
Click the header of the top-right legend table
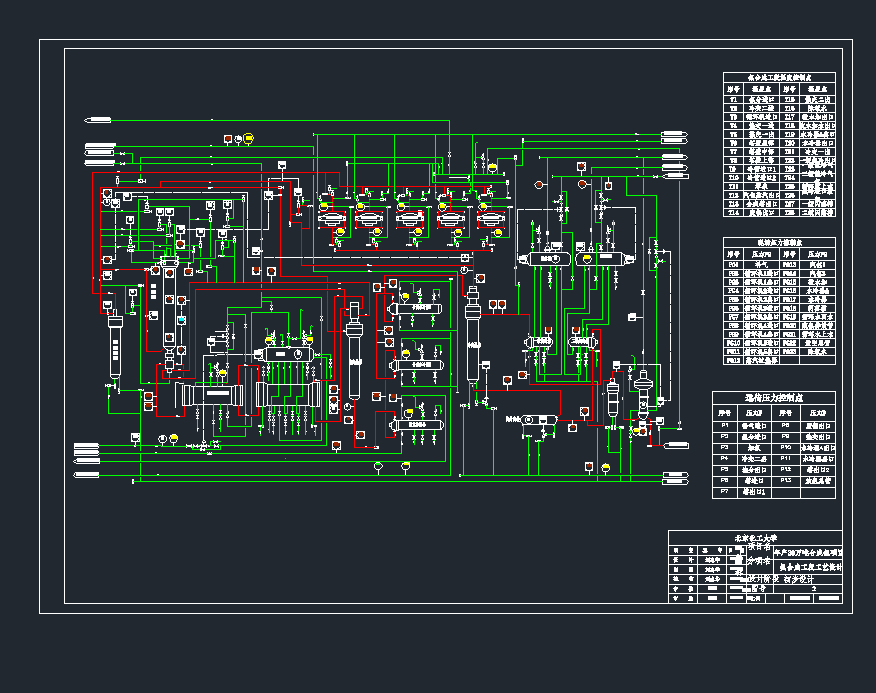pos(778,77)
